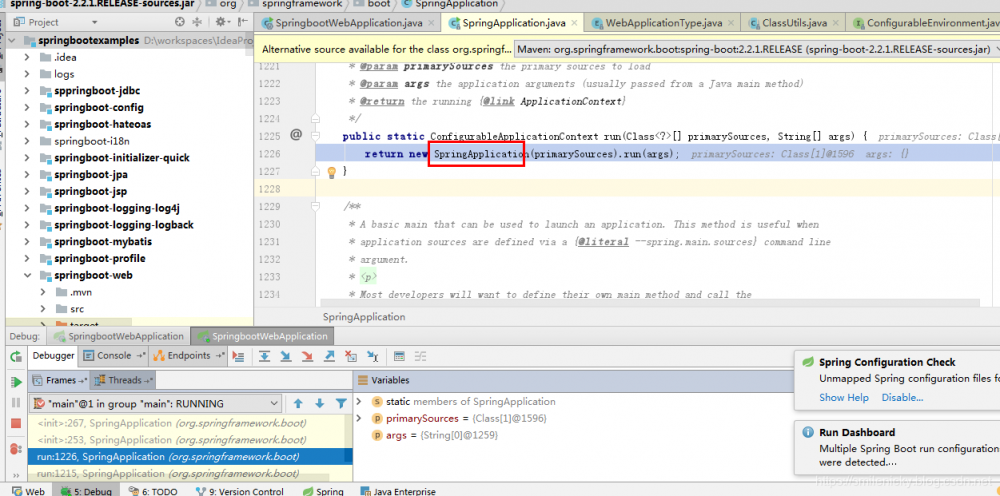
Task: Open the Web tool window
Action: (x=28, y=492)
